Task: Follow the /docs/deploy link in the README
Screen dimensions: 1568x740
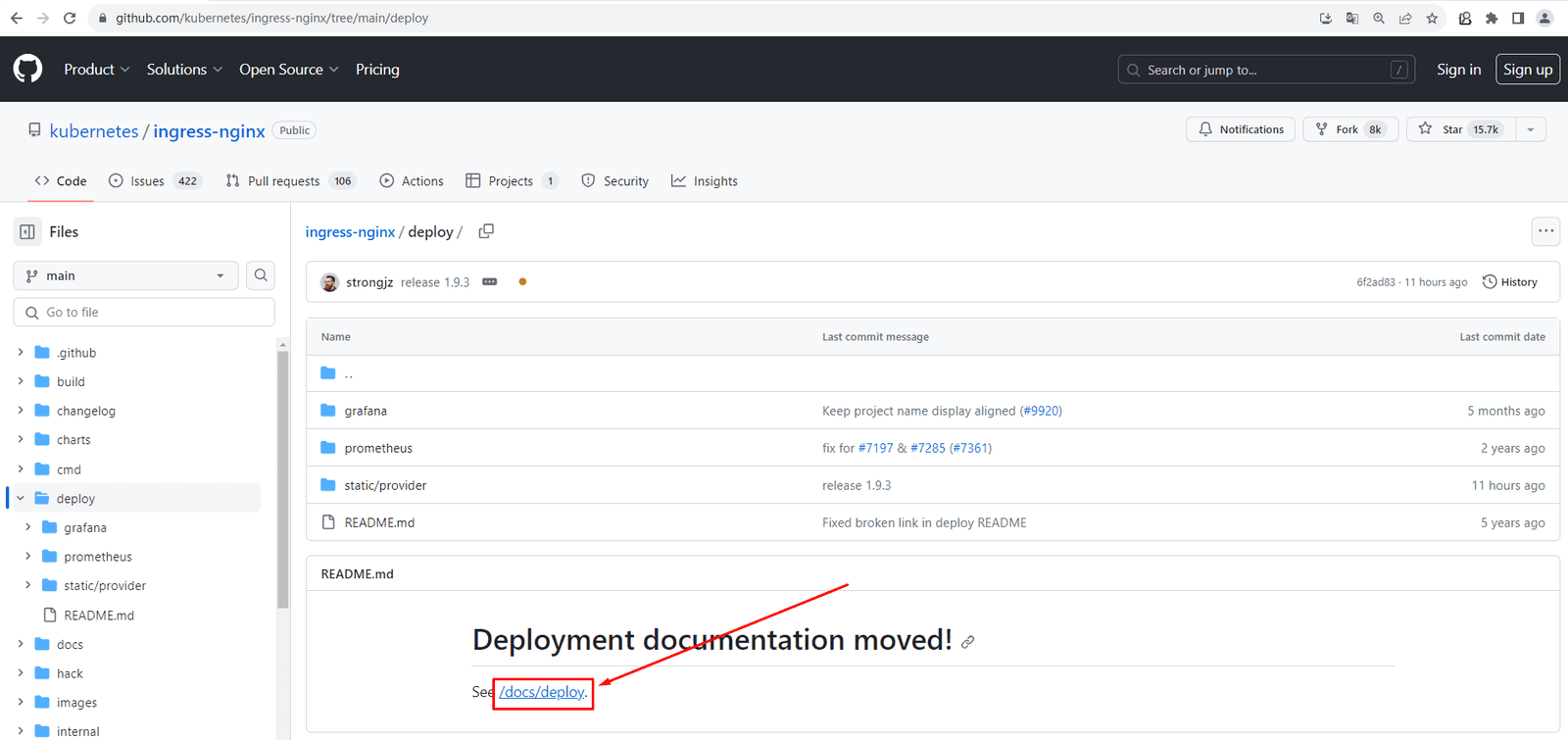Action: click(x=543, y=692)
